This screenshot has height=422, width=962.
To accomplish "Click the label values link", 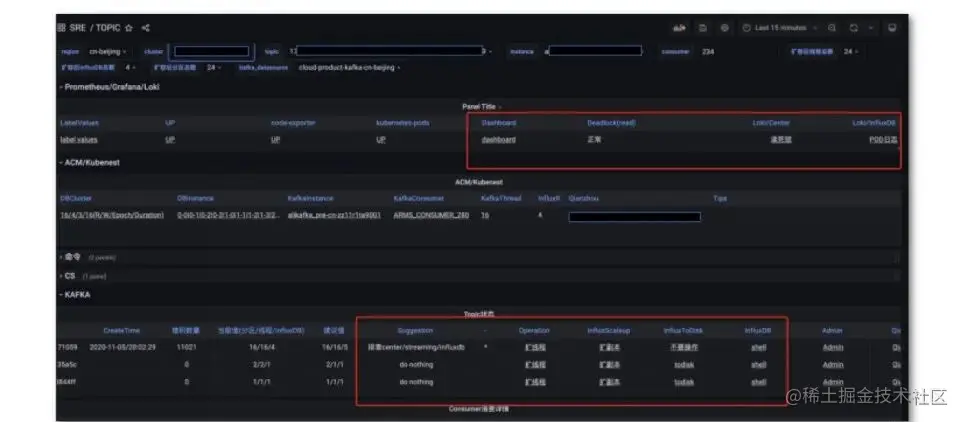I will (79, 140).
